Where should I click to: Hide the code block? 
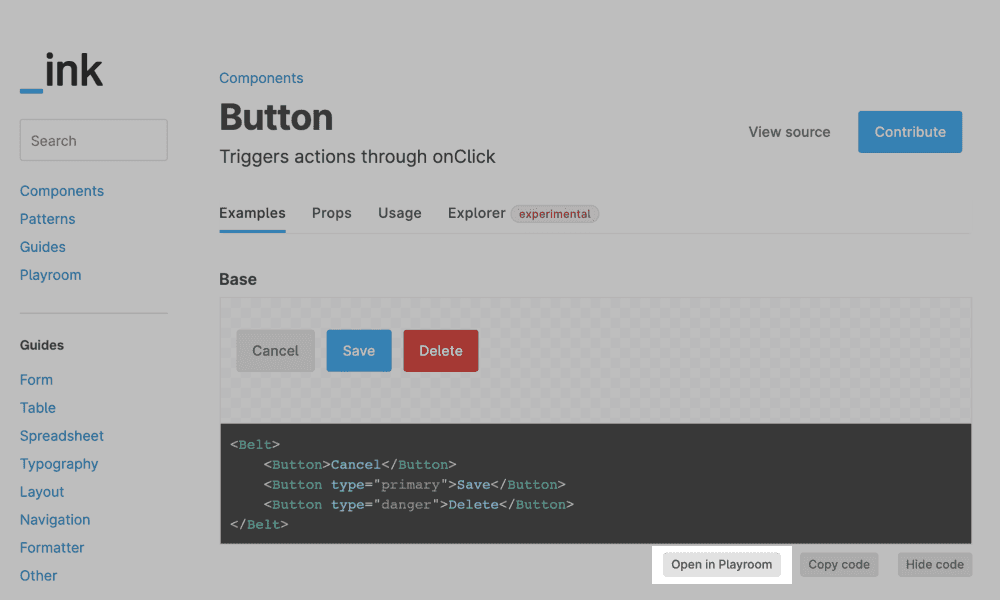[x=935, y=565]
